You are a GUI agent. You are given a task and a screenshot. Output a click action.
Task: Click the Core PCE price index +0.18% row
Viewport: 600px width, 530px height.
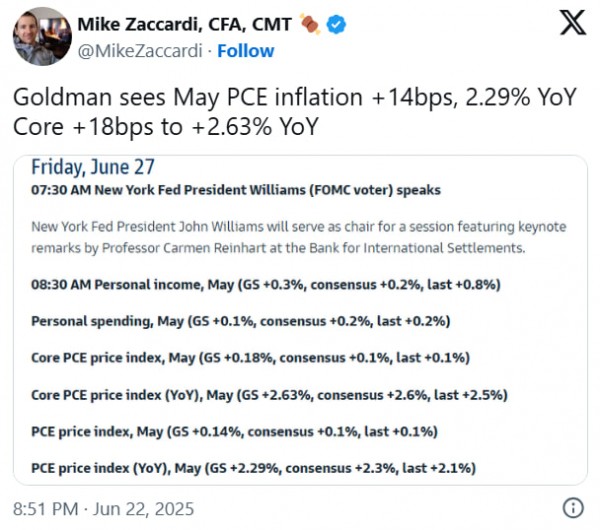(250, 357)
